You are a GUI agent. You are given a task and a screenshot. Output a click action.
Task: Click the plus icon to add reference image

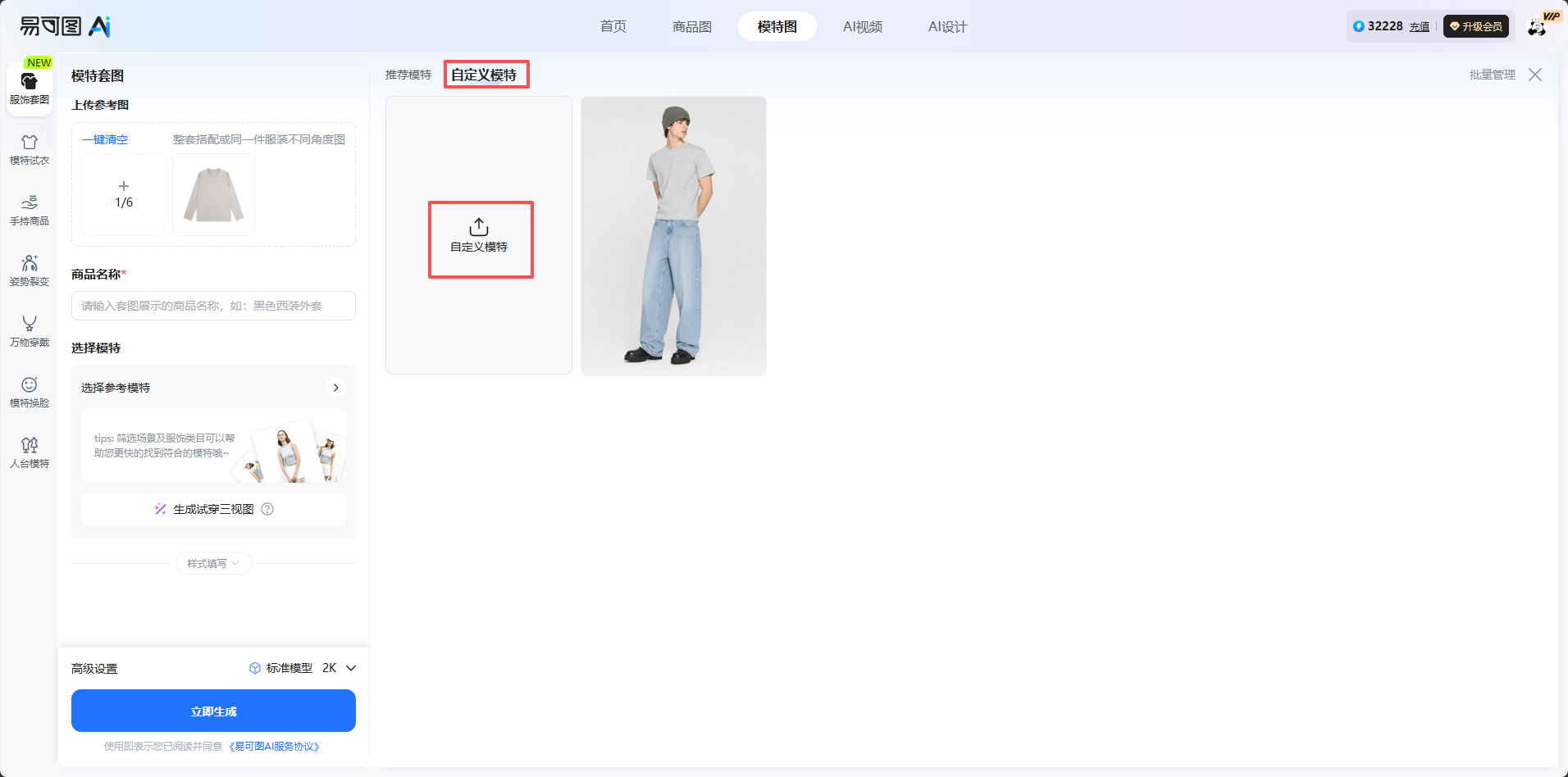(124, 186)
